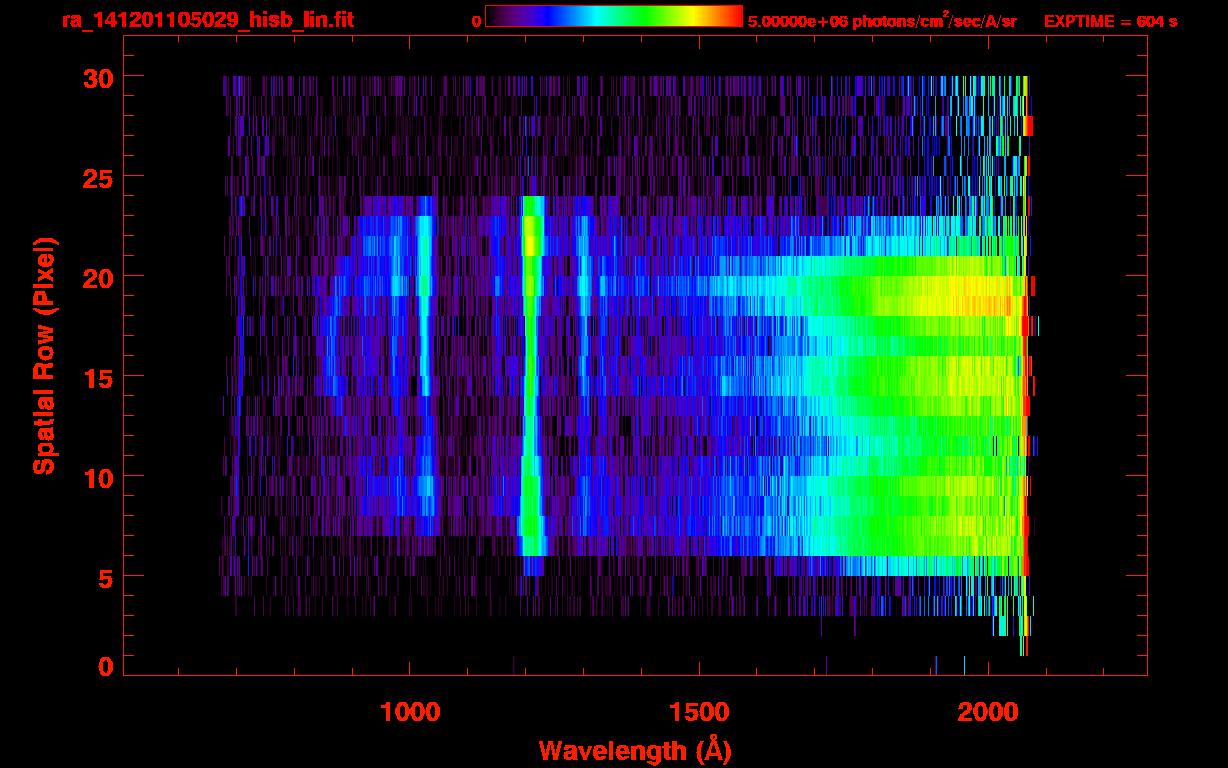Viewport: 1228px width, 768px height.
Task: Click the spatial row tick label 15
Action: [97, 377]
